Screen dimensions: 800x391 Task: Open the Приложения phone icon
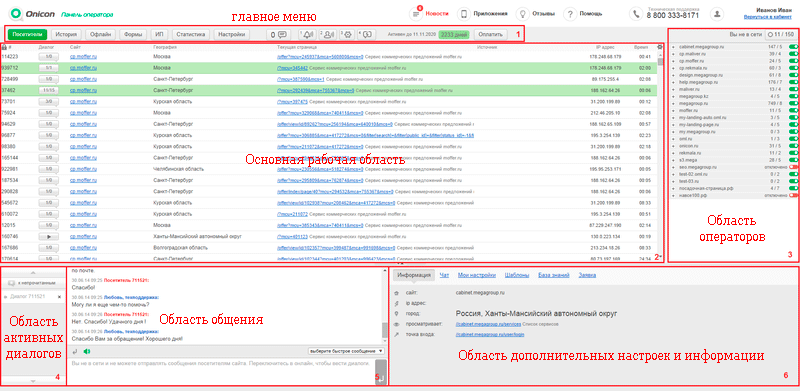(x=463, y=14)
